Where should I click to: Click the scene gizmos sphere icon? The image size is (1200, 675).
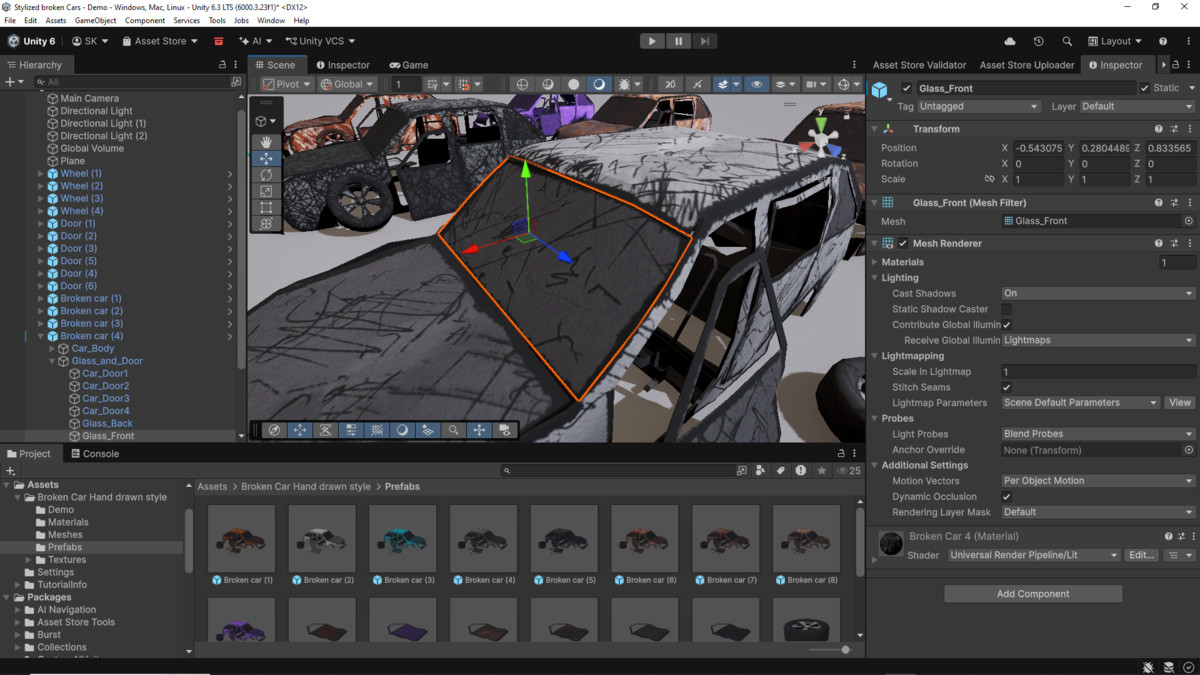pyautogui.click(x=845, y=84)
